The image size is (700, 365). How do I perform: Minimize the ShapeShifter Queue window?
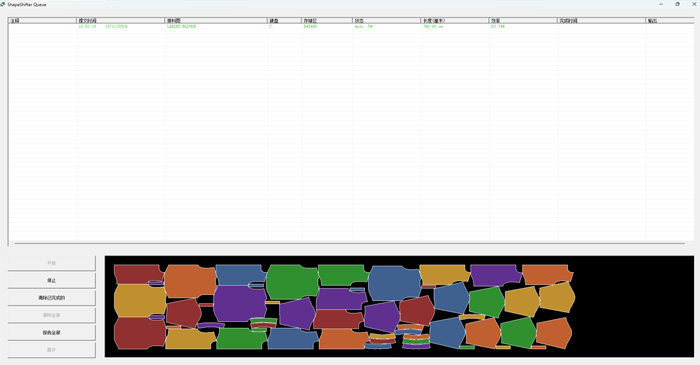661,4
